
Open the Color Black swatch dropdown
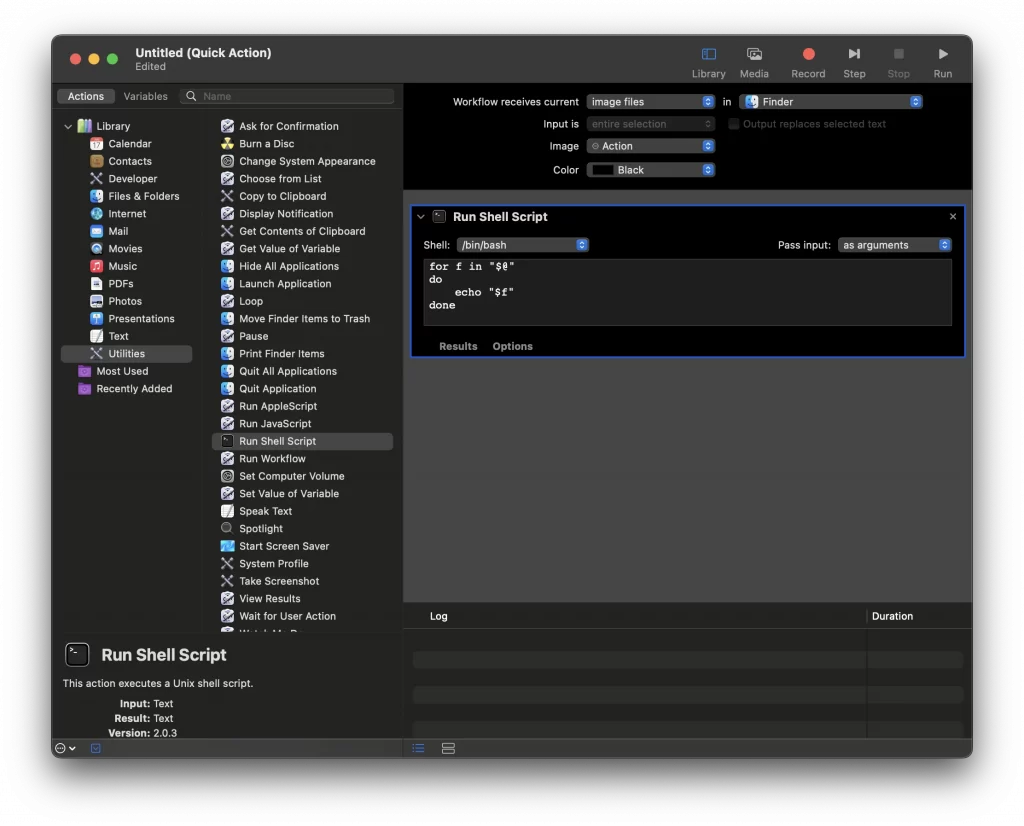651,170
